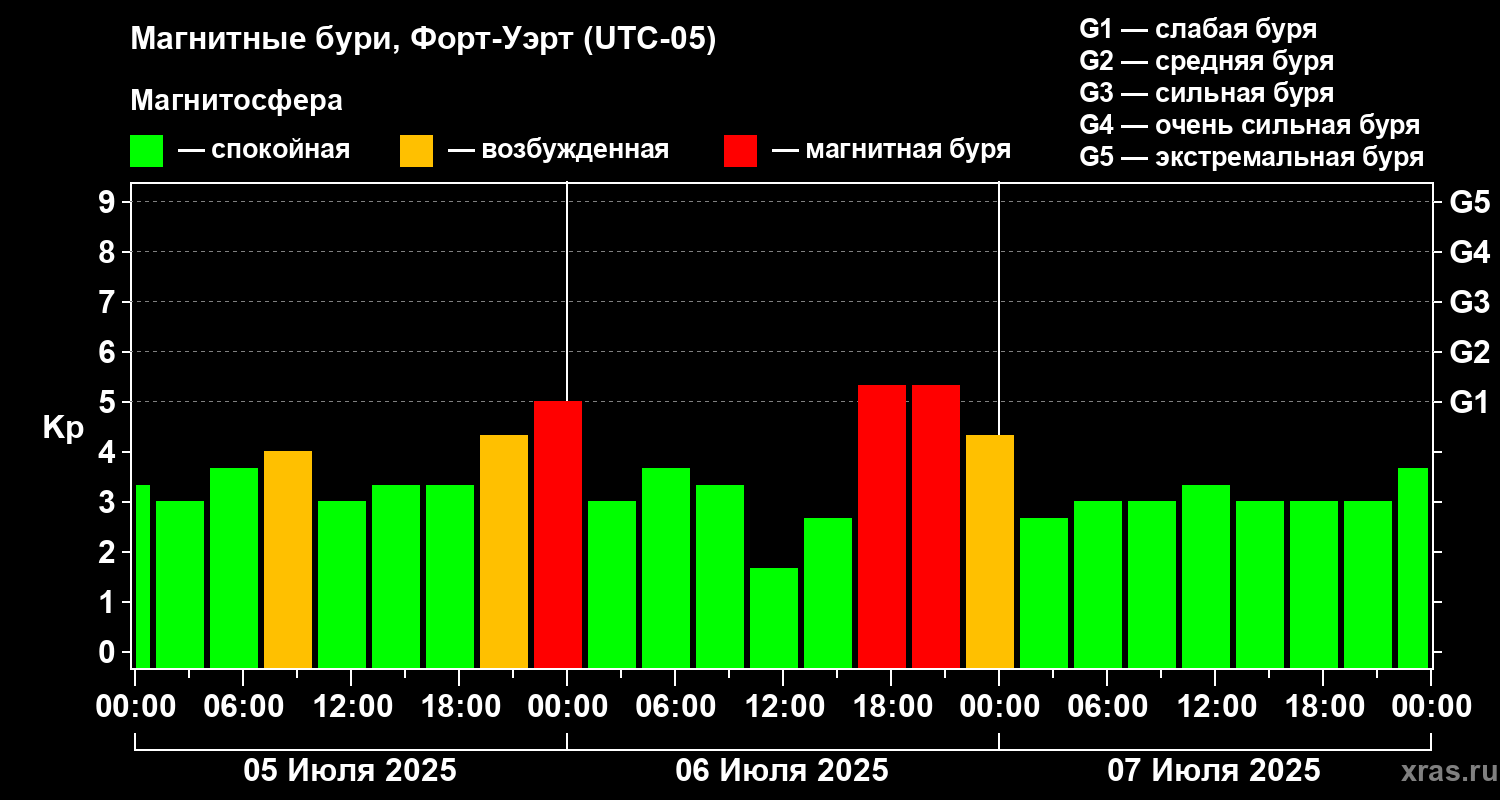Screen dimensions: 1500x800
Task: Click the red bar crossing midnight after 5 July
Action: click(x=558, y=534)
